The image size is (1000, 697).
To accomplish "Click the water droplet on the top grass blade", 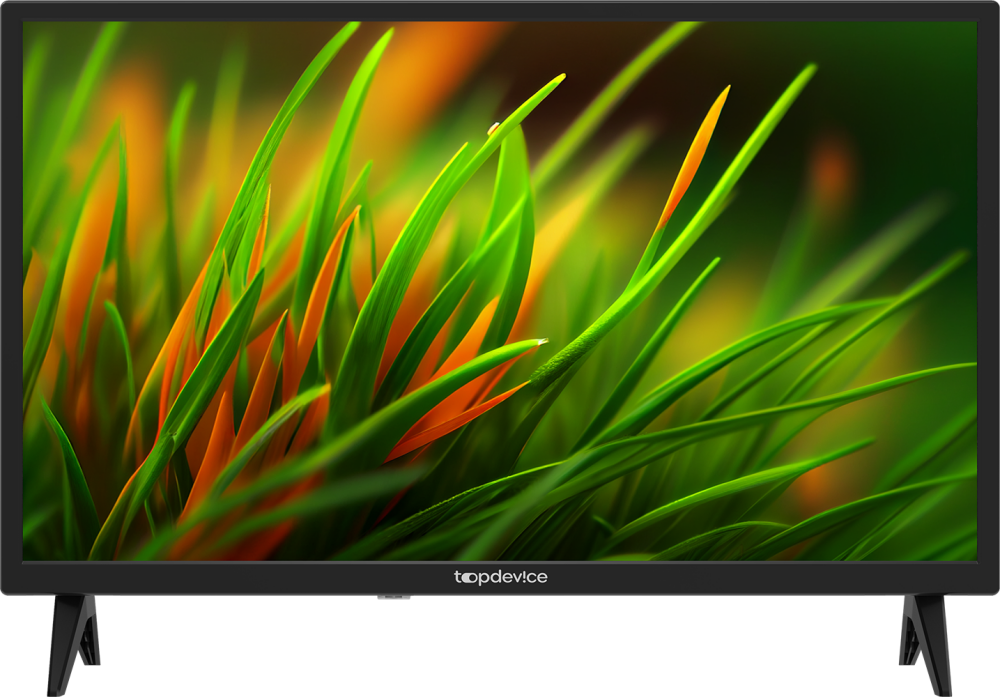I will tap(493, 128).
